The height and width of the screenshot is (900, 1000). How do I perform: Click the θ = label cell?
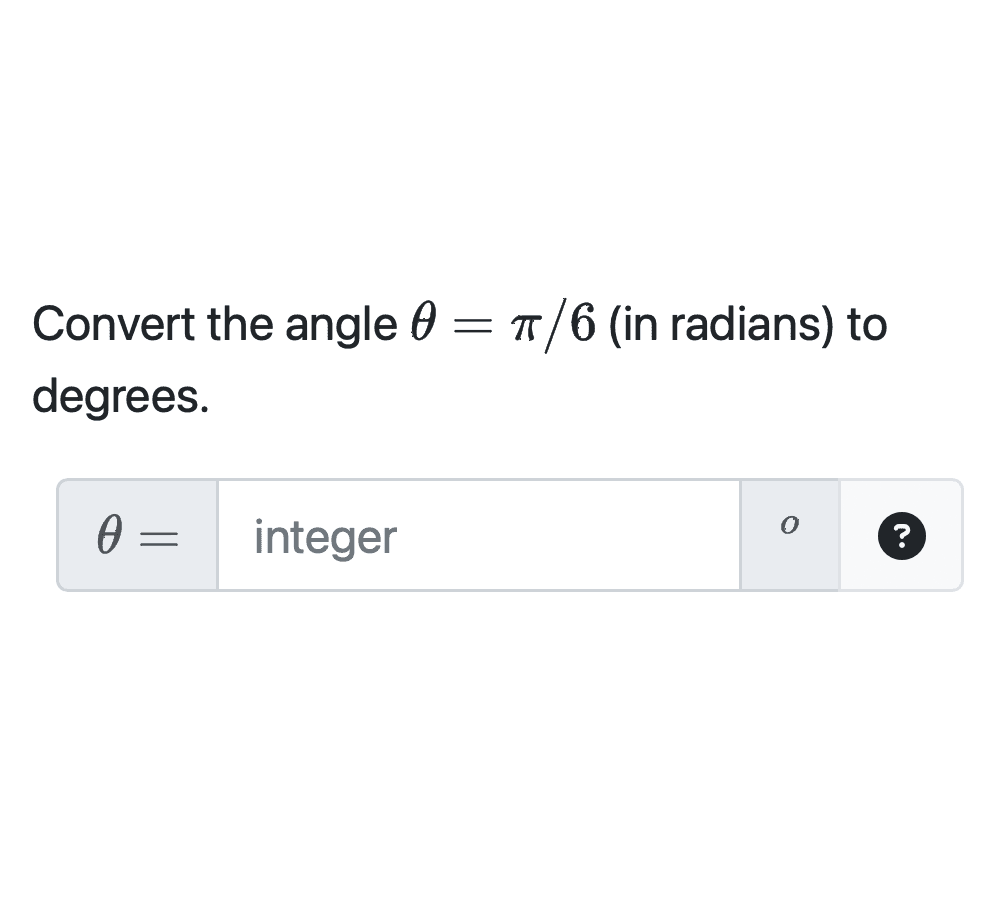[x=136, y=535]
